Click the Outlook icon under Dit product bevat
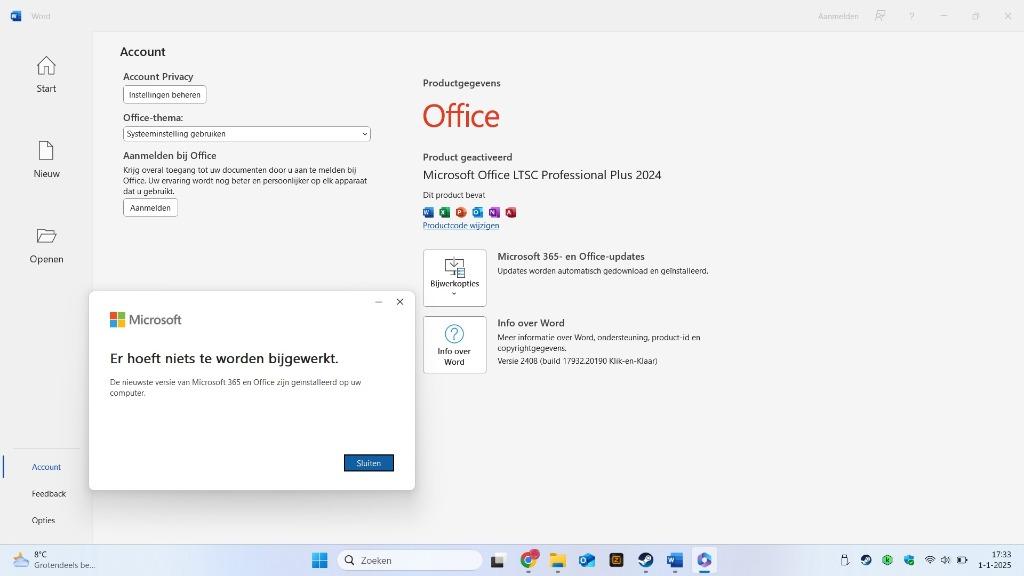Screen dimensions: 1024x576 477,212
